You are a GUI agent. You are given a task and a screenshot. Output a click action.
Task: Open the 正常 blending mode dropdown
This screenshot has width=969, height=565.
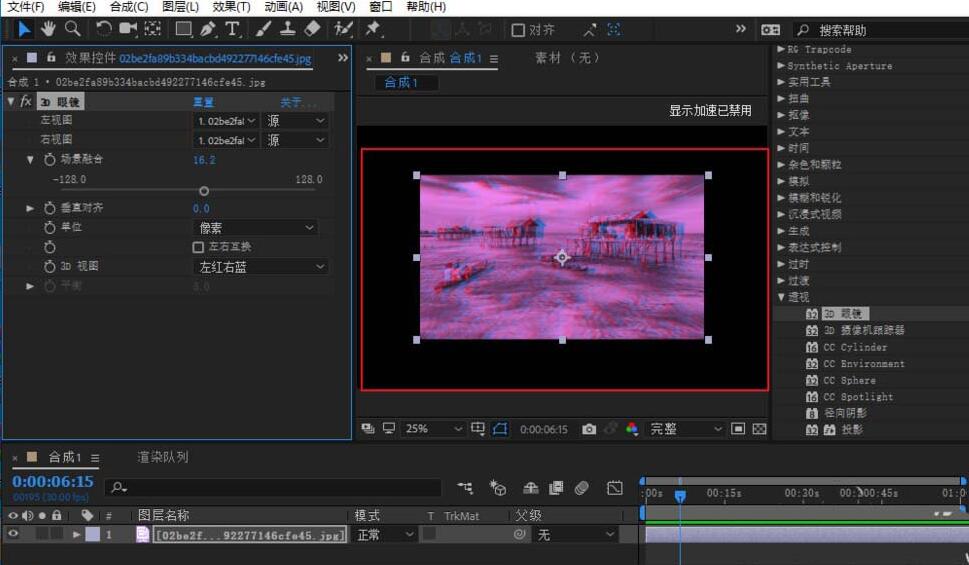coord(384,534)
